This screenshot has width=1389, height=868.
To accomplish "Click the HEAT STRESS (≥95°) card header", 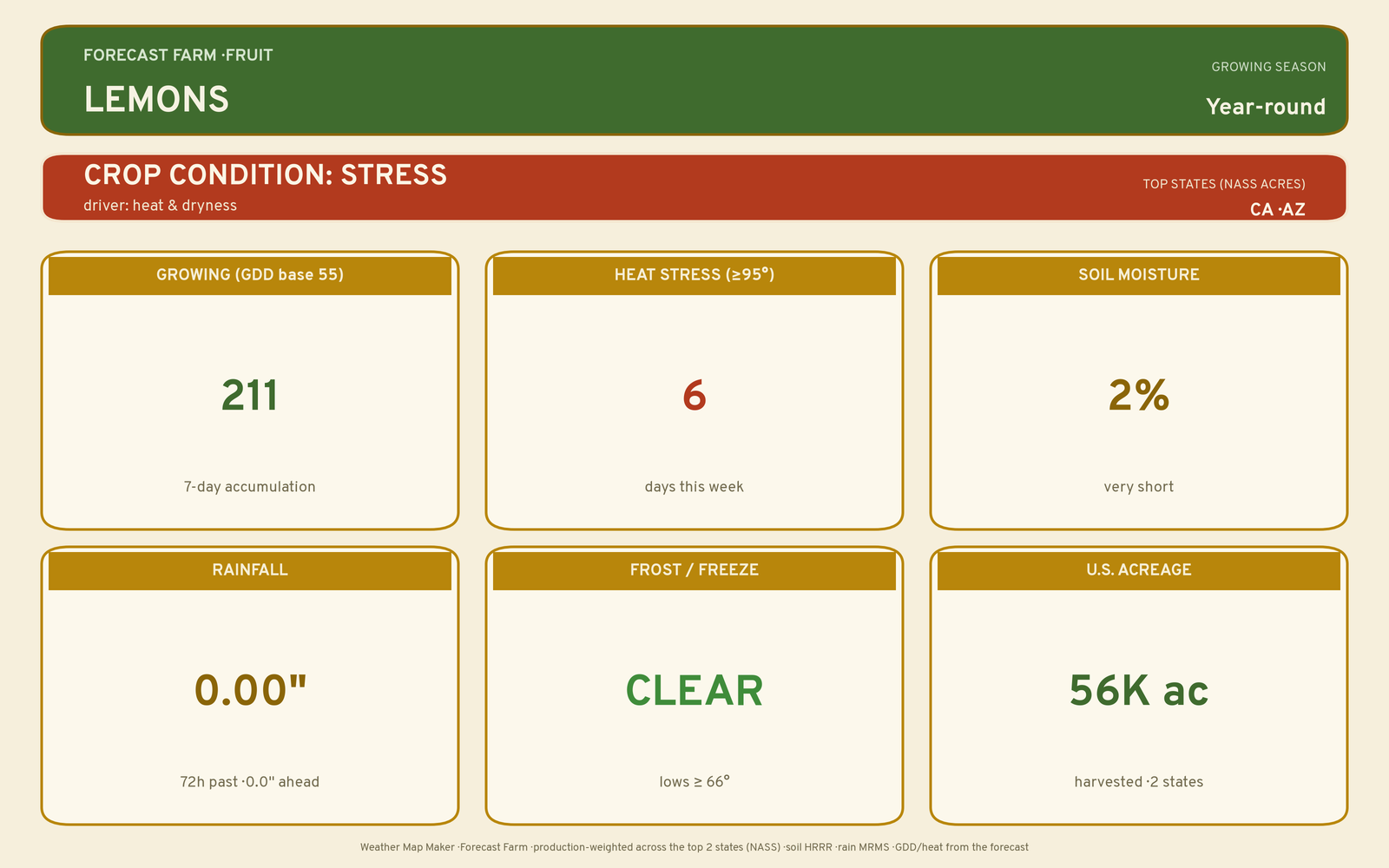I will (694, 275).
